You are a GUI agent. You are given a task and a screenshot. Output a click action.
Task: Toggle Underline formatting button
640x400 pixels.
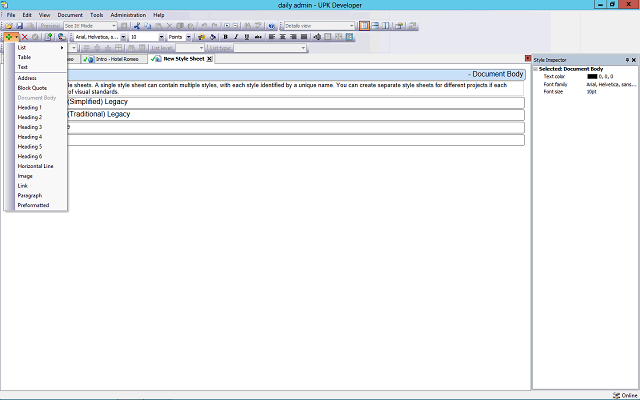pos(247,37)
